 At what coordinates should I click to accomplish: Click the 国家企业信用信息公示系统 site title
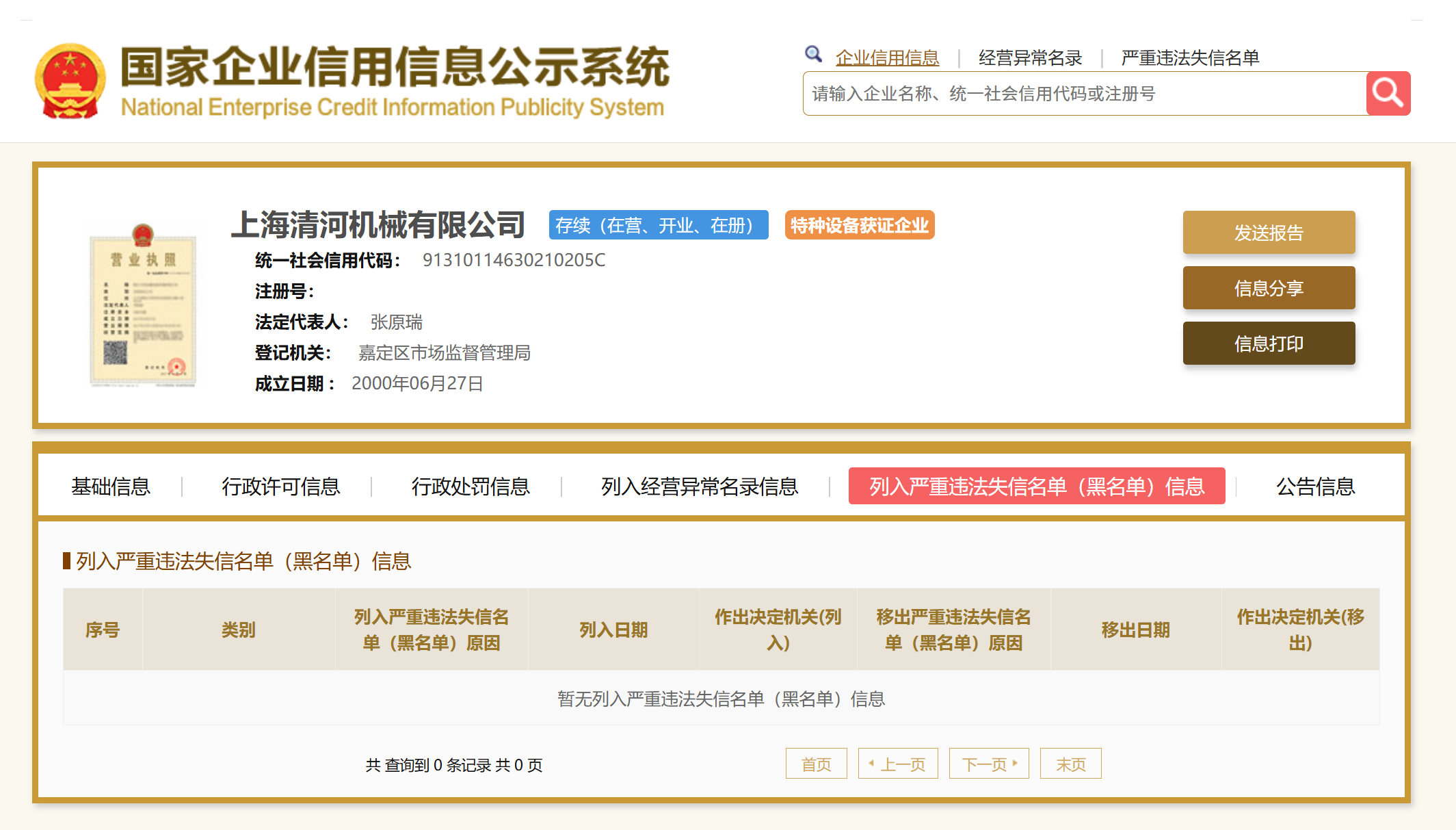point(395,68)
